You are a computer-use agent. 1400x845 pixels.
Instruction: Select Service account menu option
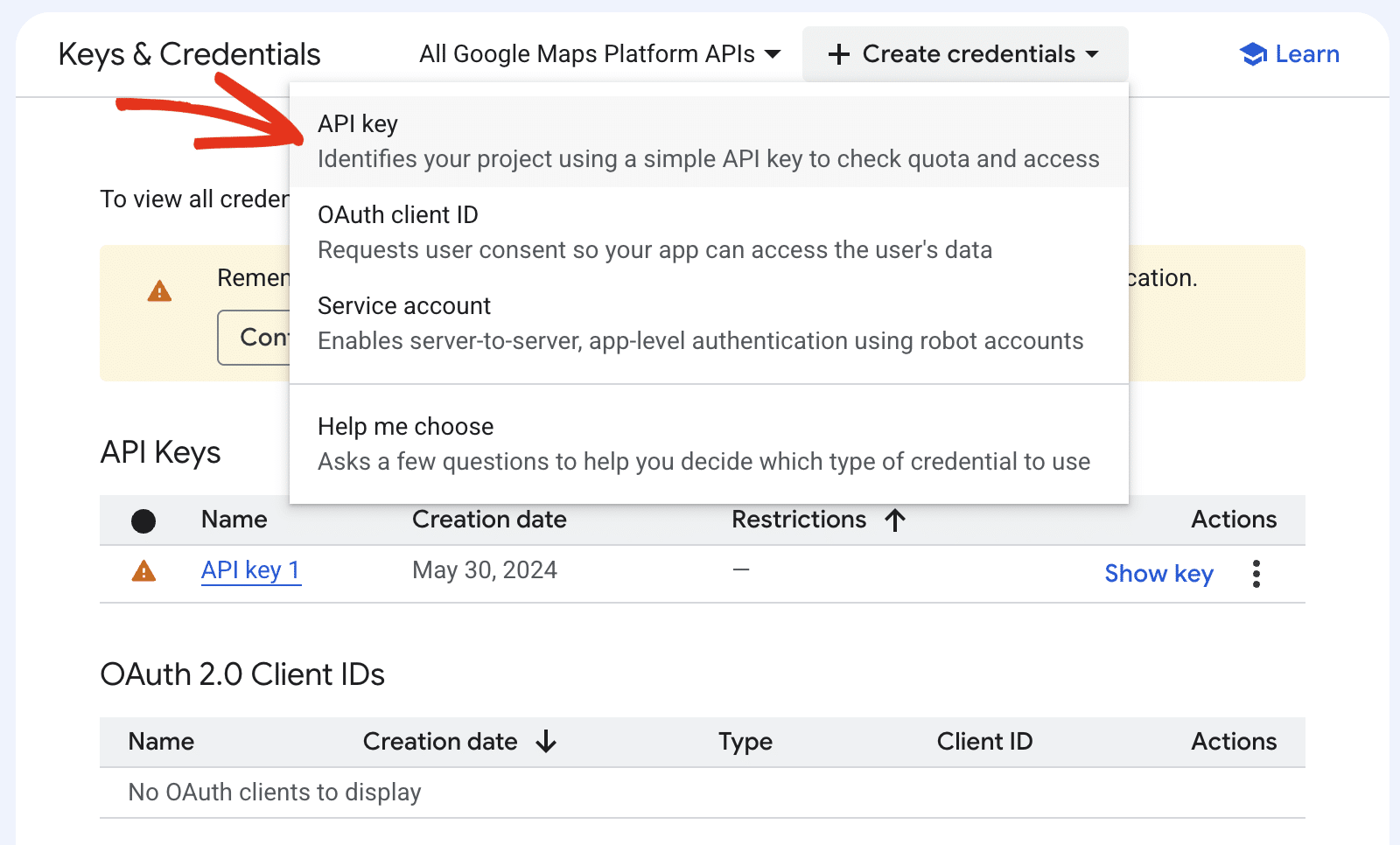tap(709, 324)
